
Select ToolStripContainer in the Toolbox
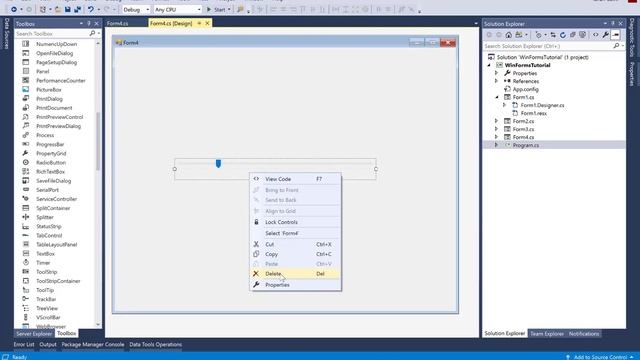point(58,281)
